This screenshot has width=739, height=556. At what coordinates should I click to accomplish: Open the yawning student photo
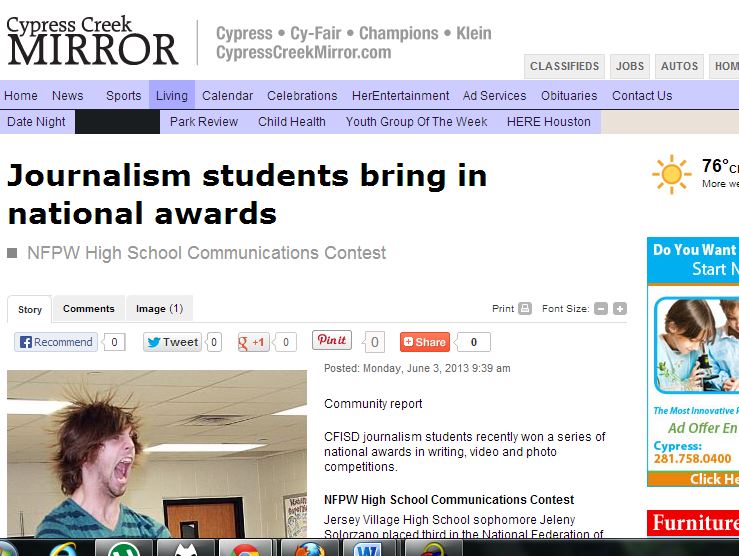(157, 454)
